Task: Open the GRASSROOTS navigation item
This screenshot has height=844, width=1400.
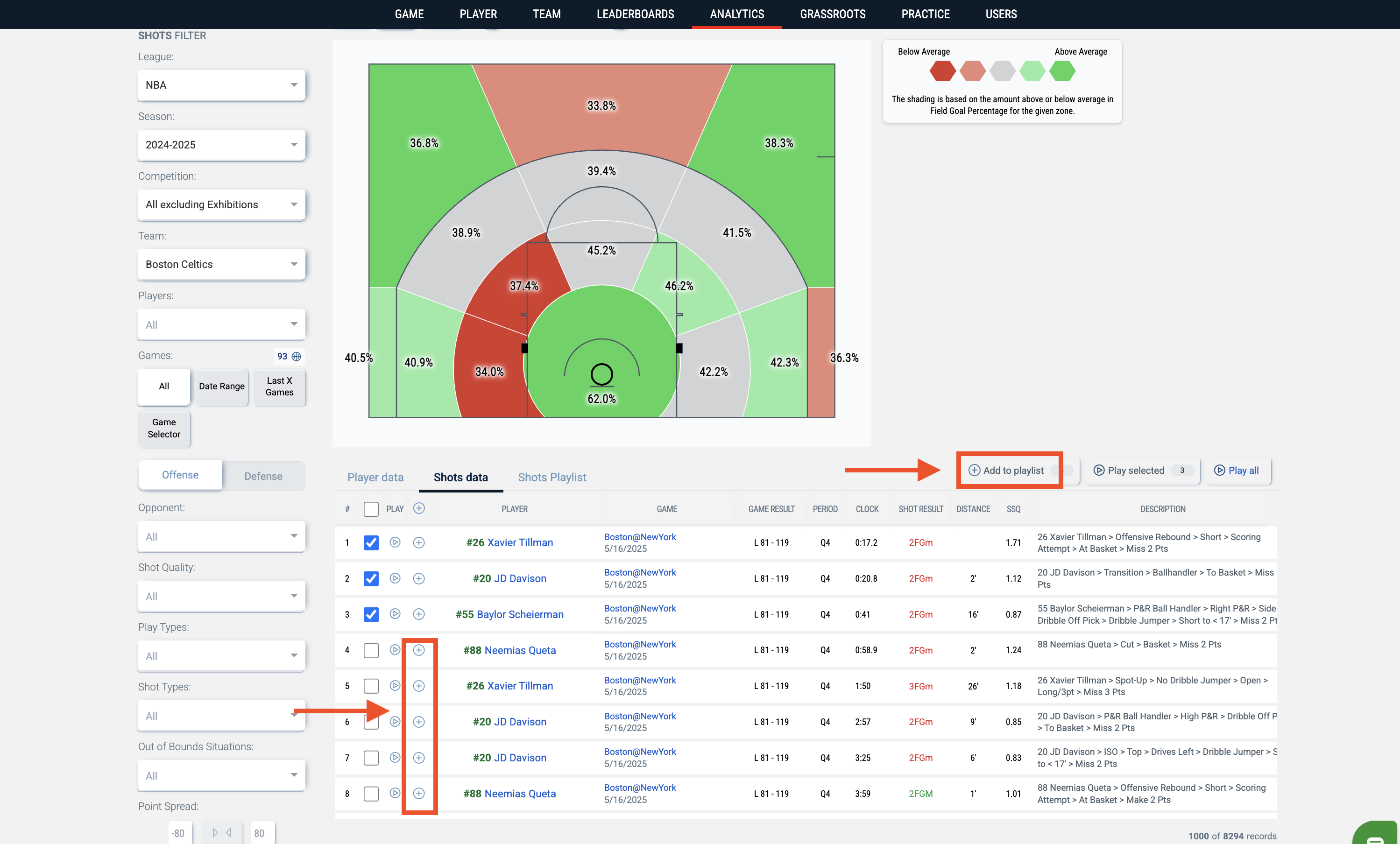Action: pyautogui.click(x=832, y=14)
